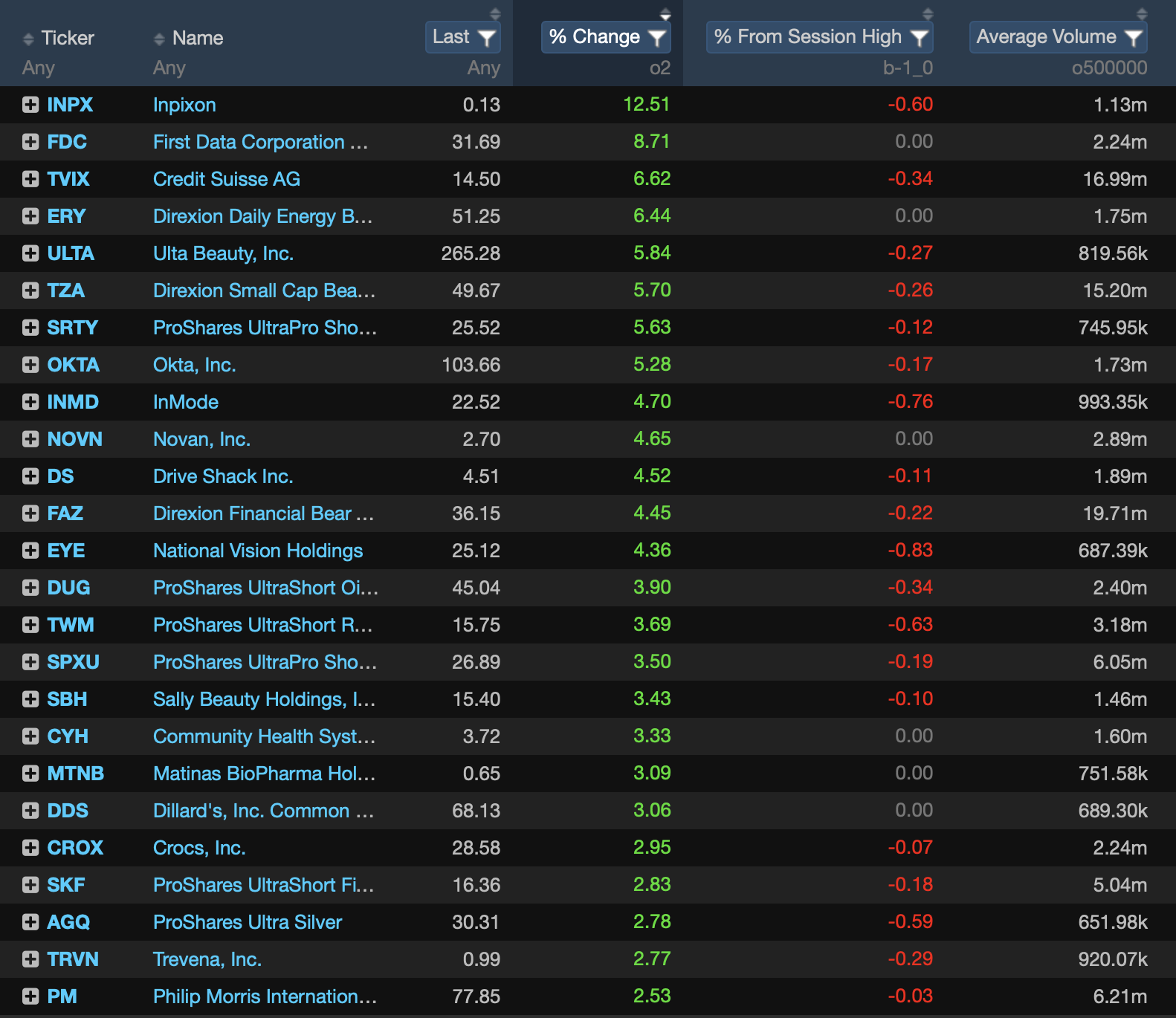The height and width of the screenshot is (1018, 1176).
Task: Select the -0.83 session high value
Action: [911, 550]
